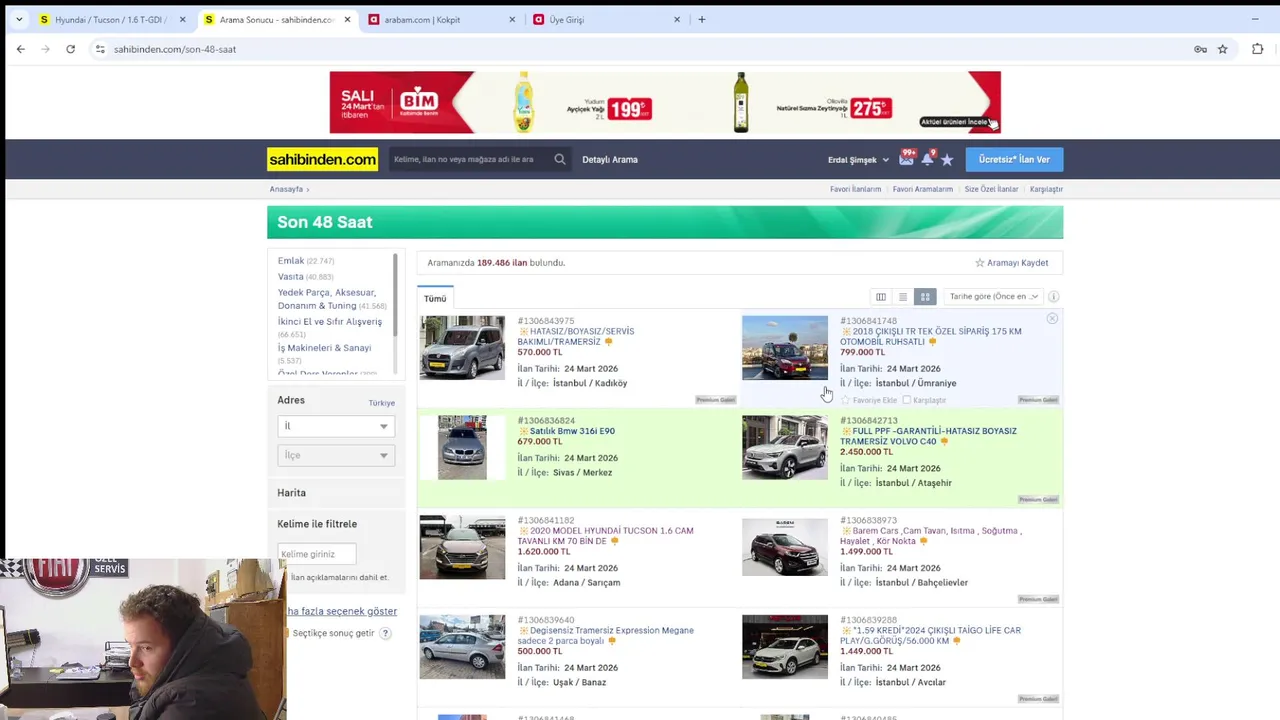Click Aramayı Kaydet link

pyautogui.click(x=1012, y=263)
